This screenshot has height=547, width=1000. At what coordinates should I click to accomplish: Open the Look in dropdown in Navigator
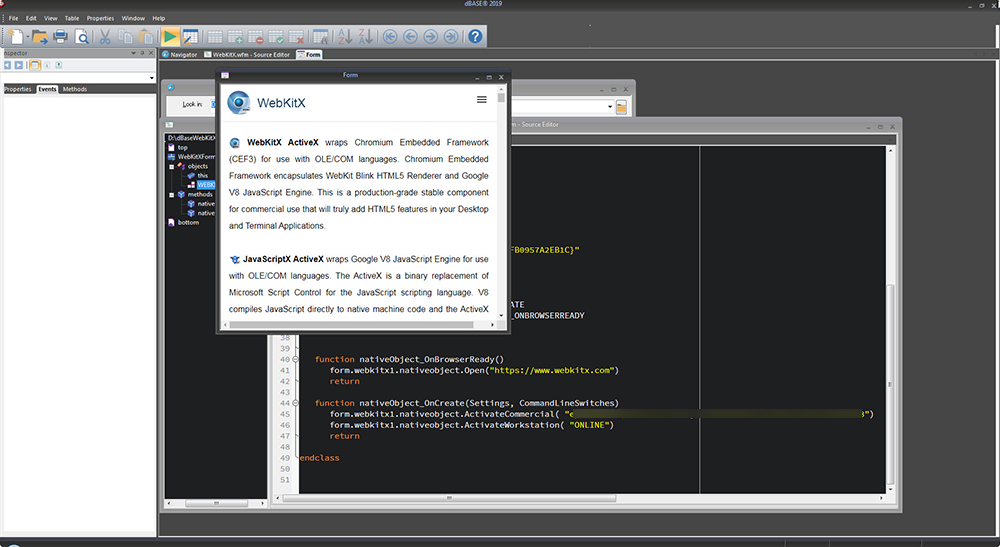(x=611, y=106)
